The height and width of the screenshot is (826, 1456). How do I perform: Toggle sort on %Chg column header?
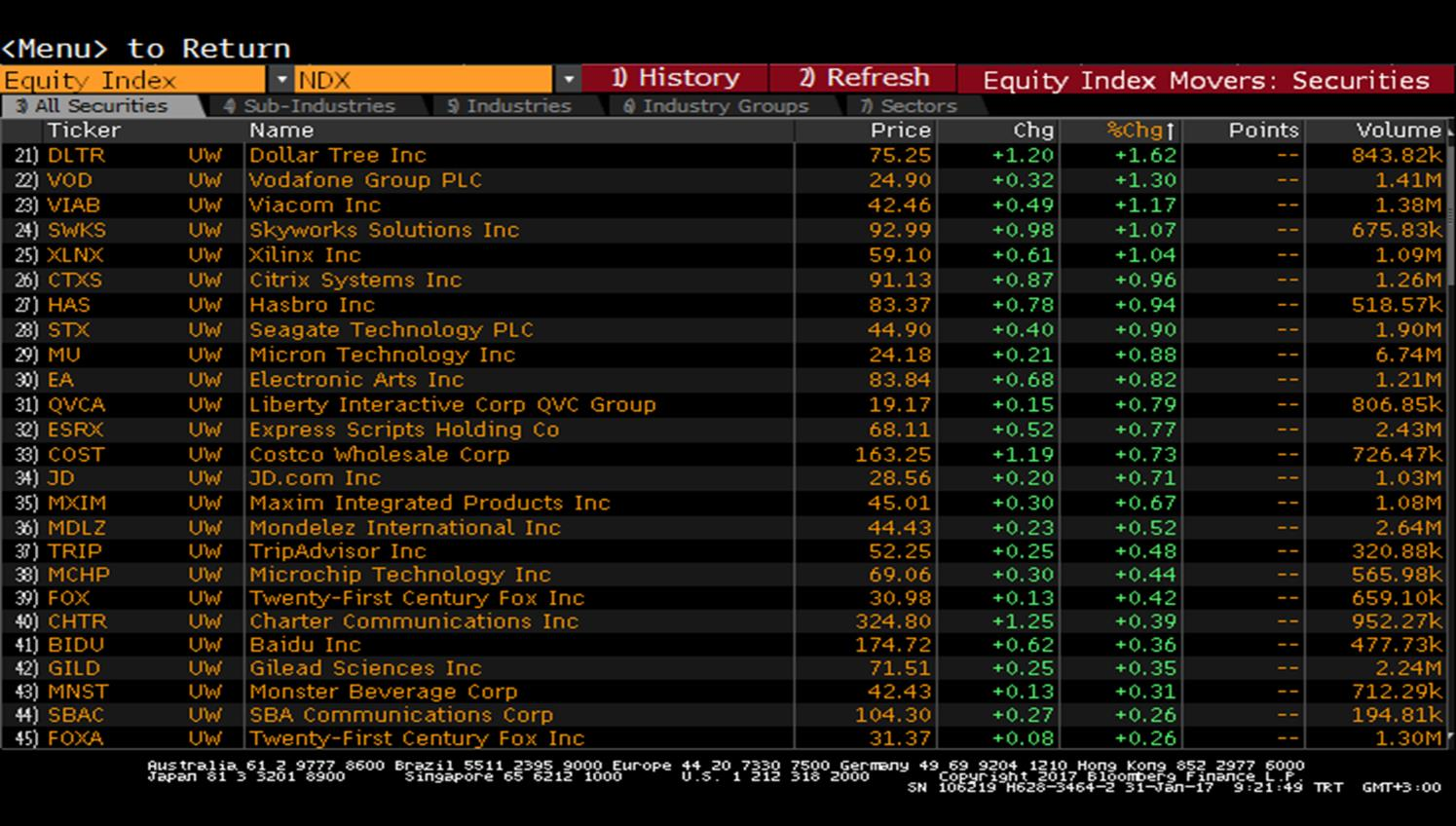tap(1141, 131)
